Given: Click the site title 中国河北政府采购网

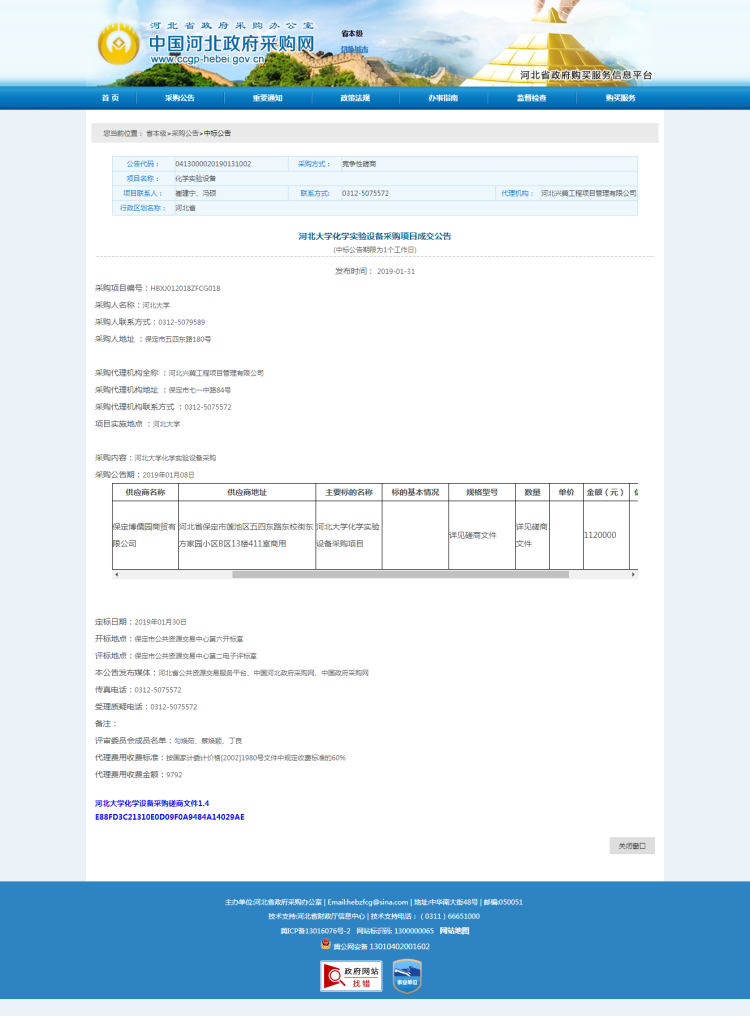Looking at the screenshot, I should click(x=231, y=43).
